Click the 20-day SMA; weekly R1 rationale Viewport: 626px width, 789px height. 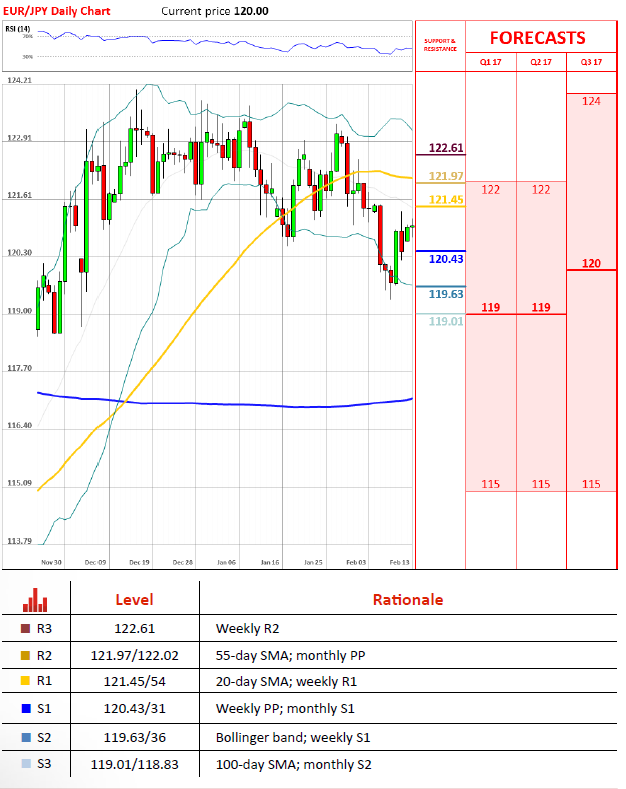tap(286, 681)
